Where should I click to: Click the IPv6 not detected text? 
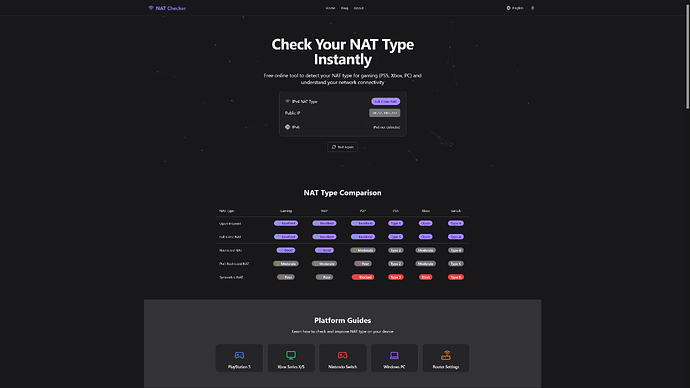coord(386,127)
